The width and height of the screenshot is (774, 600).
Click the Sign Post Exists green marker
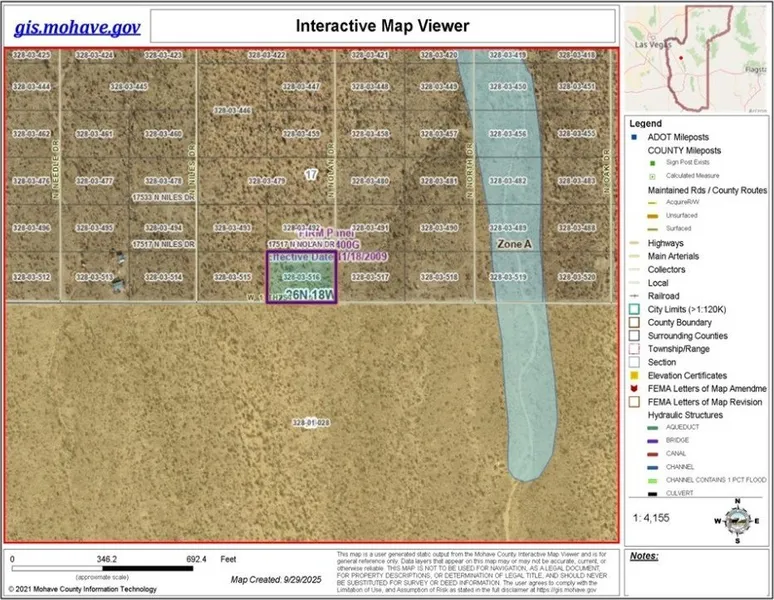pos(652,163)
